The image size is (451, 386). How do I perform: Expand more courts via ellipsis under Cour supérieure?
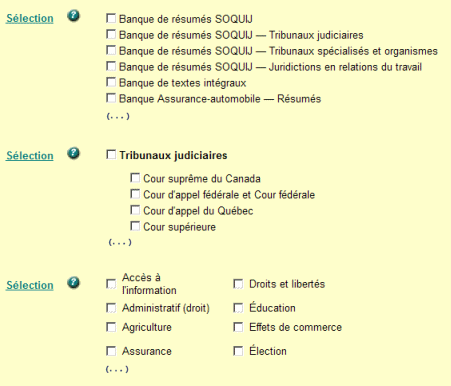tap(120, 242)
